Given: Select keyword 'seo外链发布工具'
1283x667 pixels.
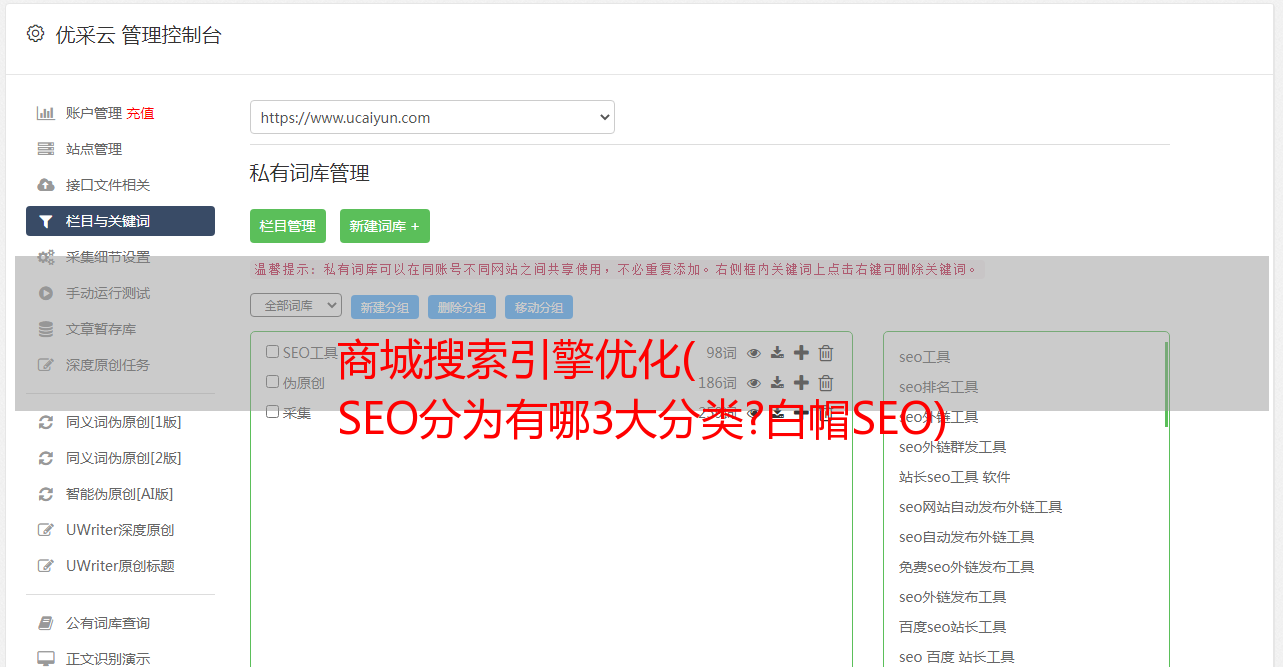Looking at the screenshot, I should (953, 597).
